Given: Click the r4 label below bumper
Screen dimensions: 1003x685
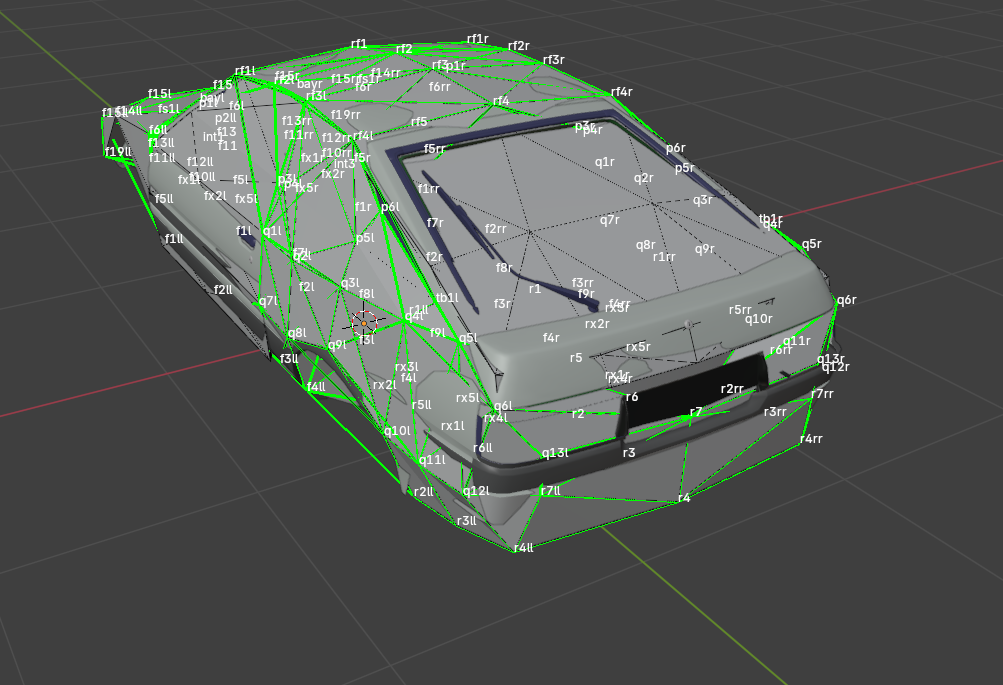Looking at the screenshot, I should (684, 498).
